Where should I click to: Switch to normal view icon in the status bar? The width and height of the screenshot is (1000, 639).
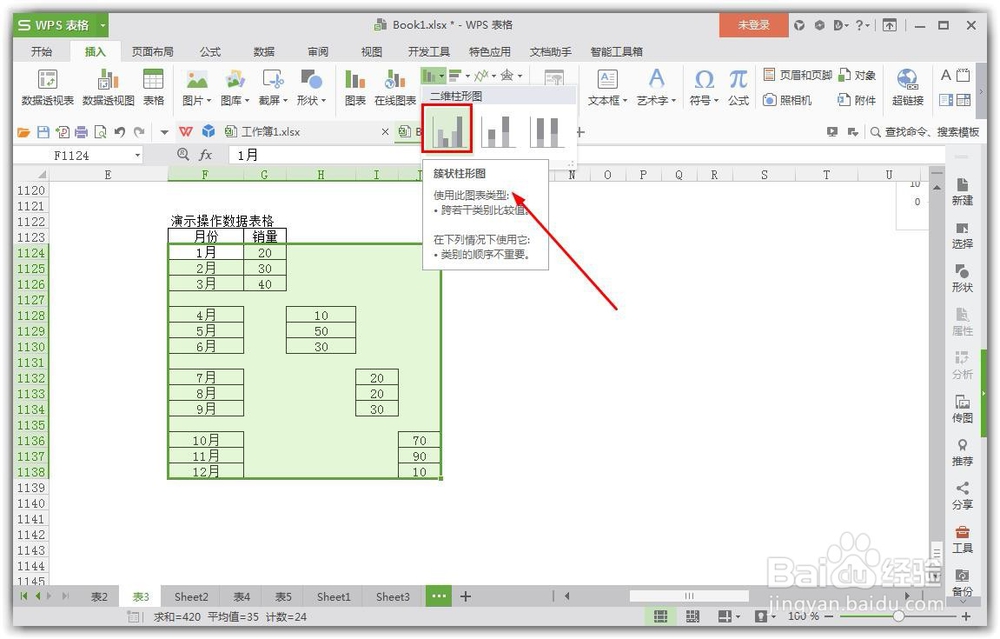(661, 616)
